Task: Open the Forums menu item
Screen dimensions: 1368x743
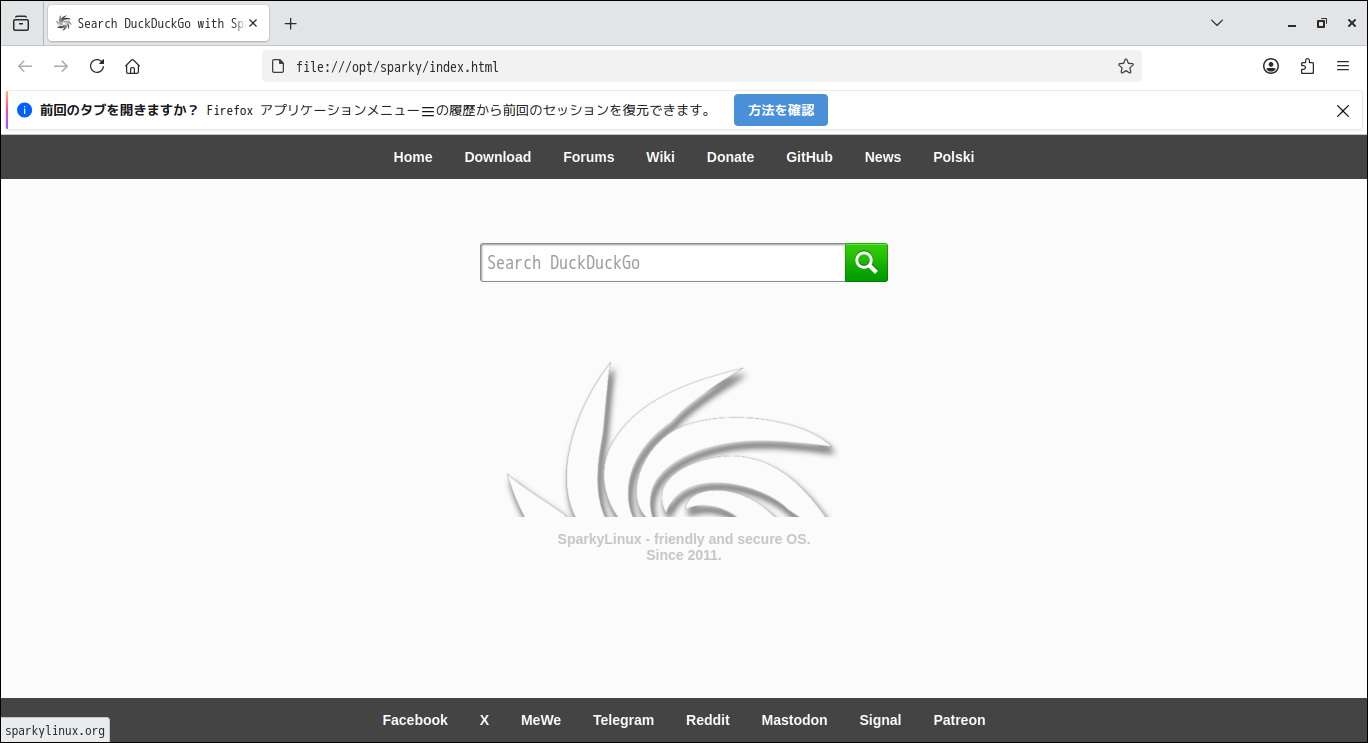Action: point(589,157)
